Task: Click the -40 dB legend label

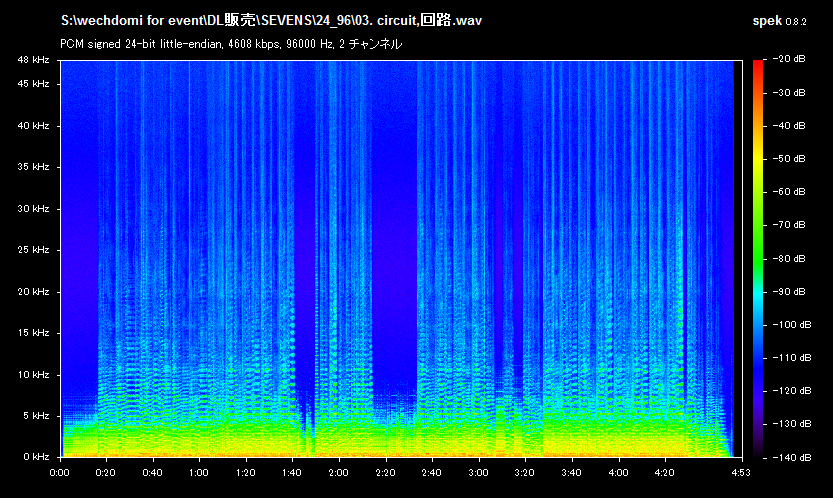Action: [x=789, y=125]
